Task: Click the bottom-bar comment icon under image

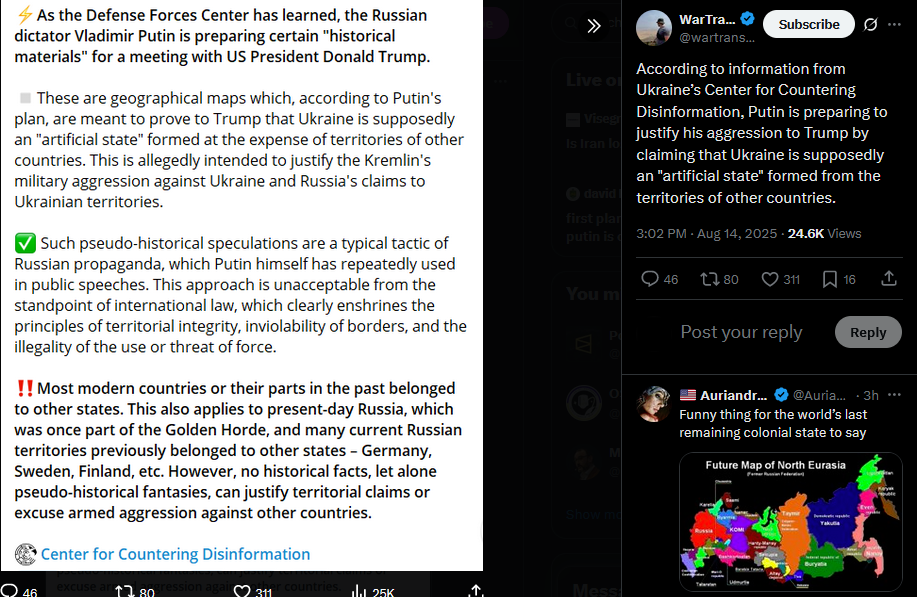Action: click(9, 590)
